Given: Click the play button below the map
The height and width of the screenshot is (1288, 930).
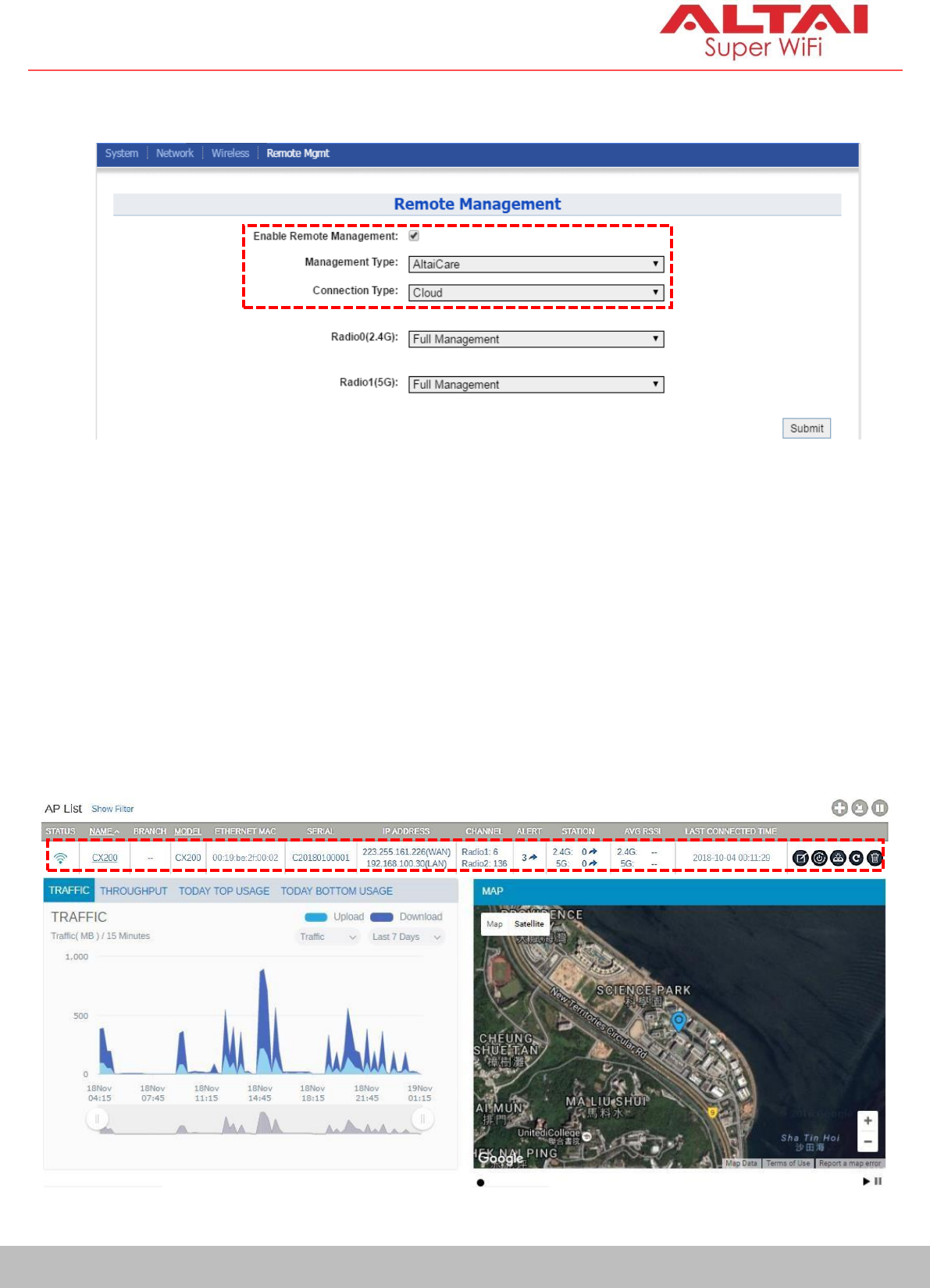Looking at the screenshot, I should tap(866, 1182).
